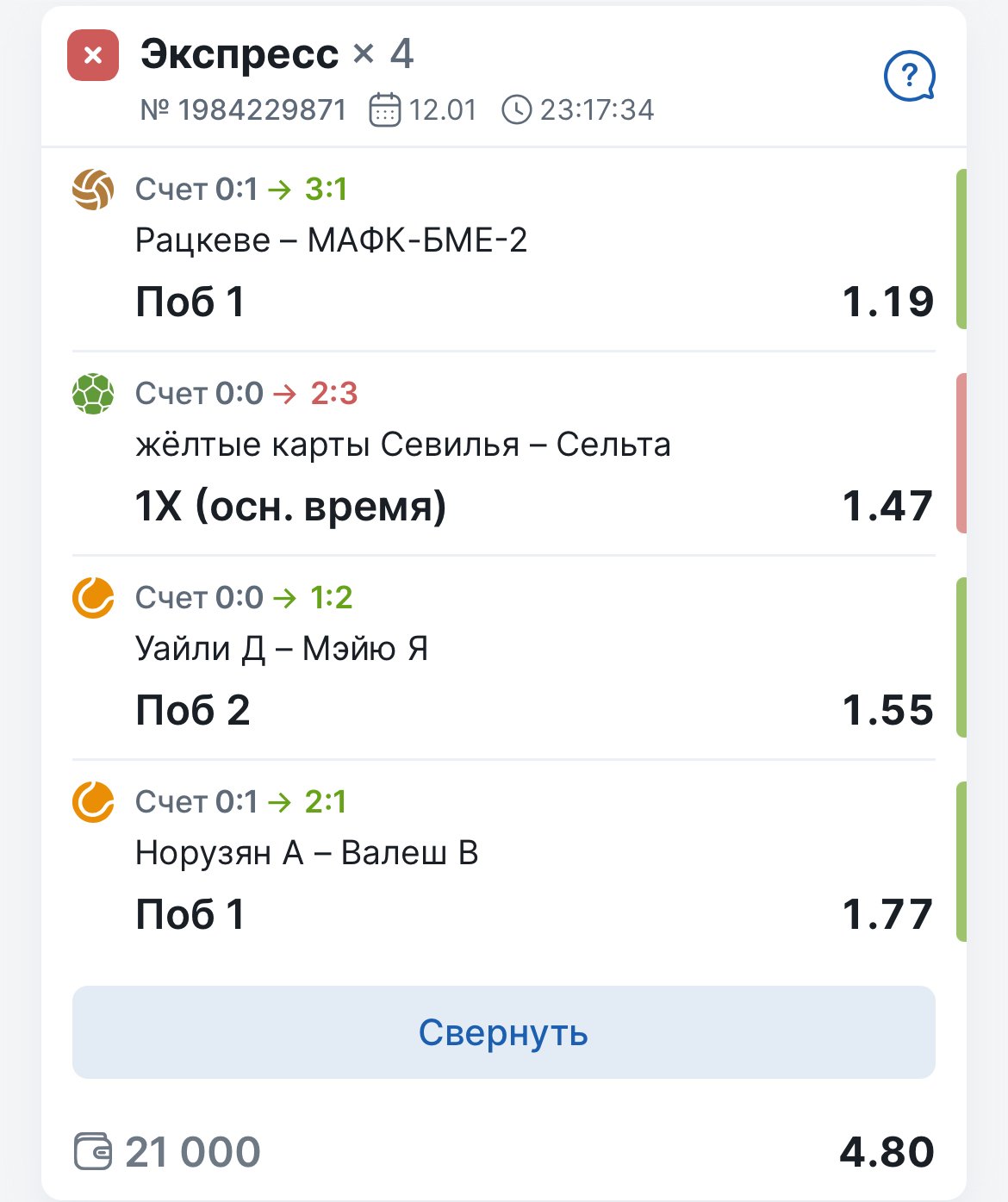Screen dimensions: 1008x1202
Task: Click the green won indicator bar for Рацкеве
Action: (x=961, y=249)
